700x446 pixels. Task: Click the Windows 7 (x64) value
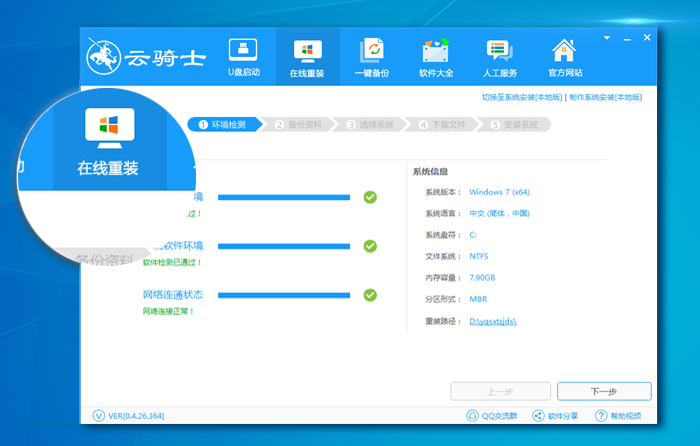click(499, 192)
